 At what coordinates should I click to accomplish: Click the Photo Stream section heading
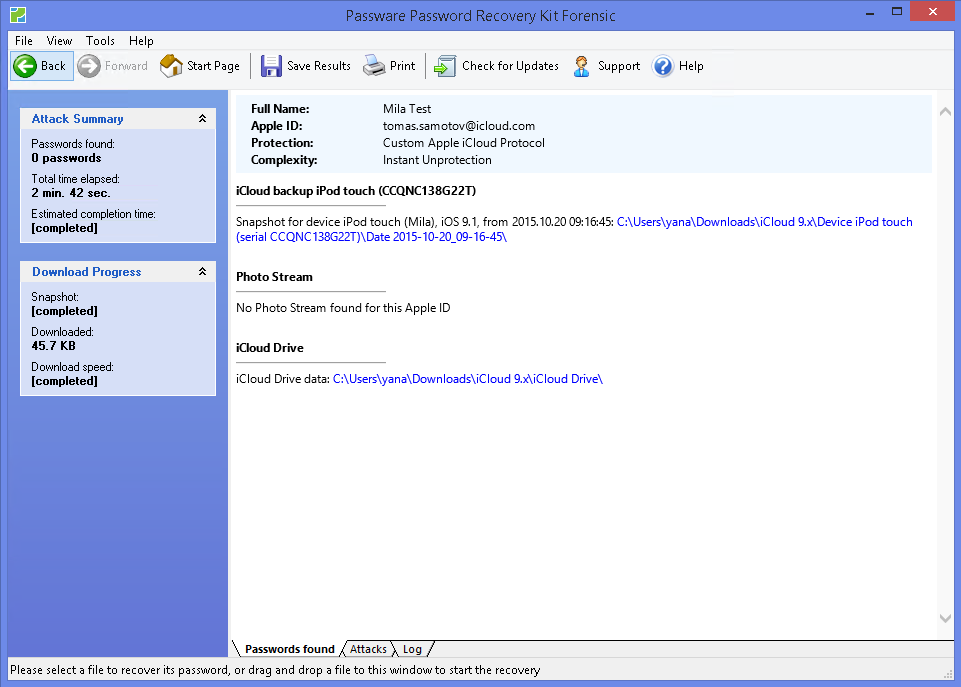(x=275, y=277)
